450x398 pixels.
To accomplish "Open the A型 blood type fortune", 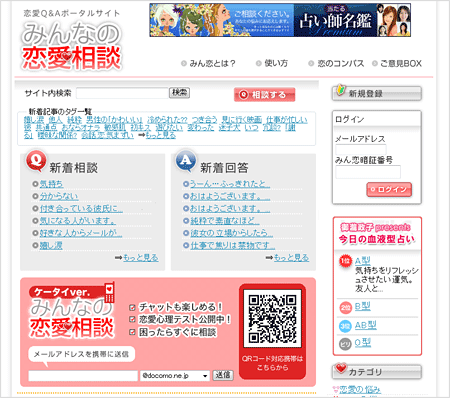I will tap(363, 261).
